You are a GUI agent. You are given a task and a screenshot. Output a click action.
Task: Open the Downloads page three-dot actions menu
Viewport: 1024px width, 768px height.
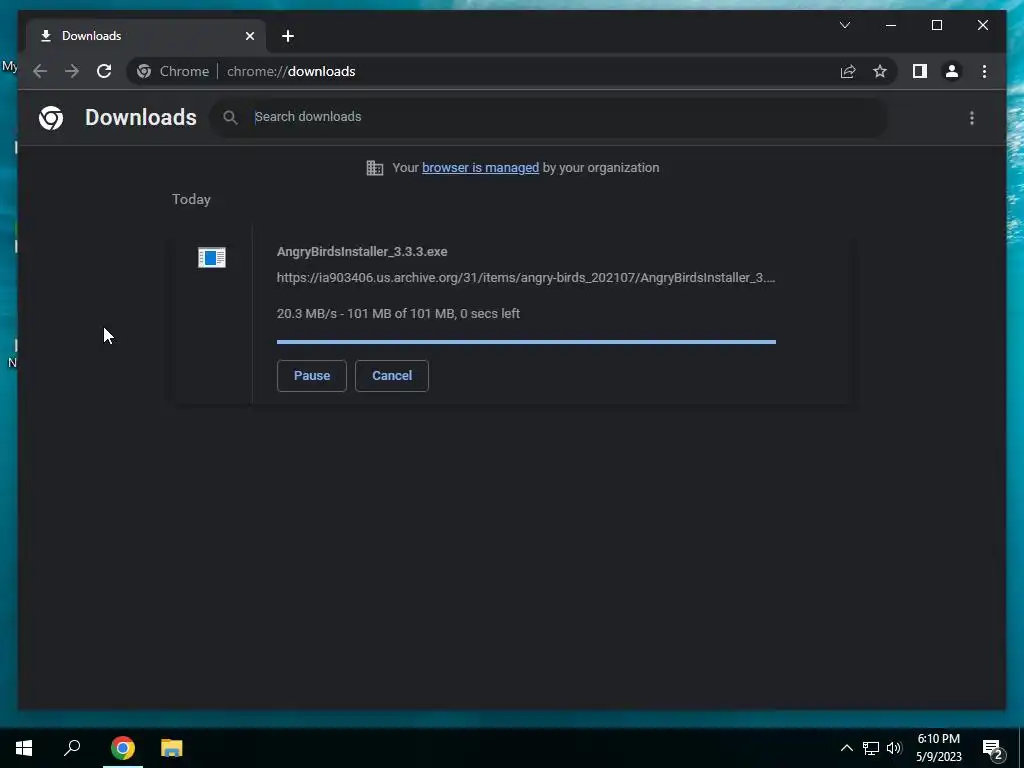972,118
